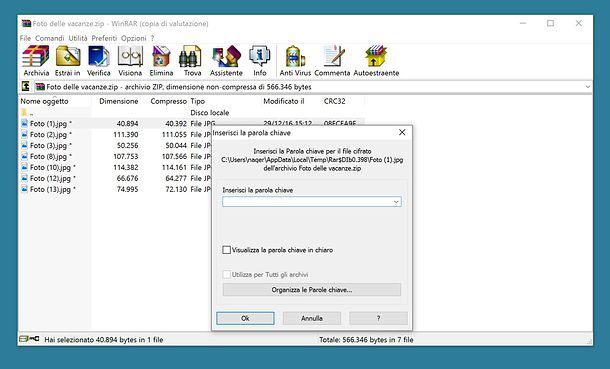Run the Verifica archive test
The height and width of the screenshot is (369, 610).
[98, 61]
